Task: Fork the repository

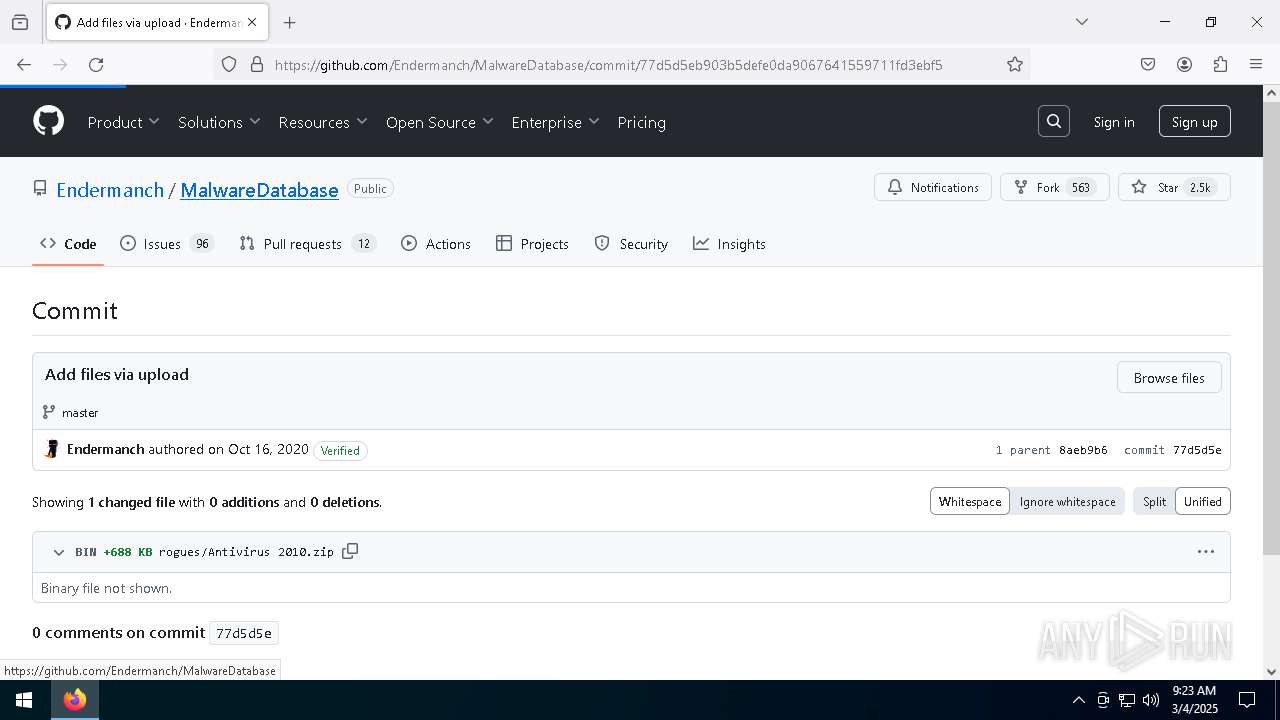Action: click(1054, 187)
